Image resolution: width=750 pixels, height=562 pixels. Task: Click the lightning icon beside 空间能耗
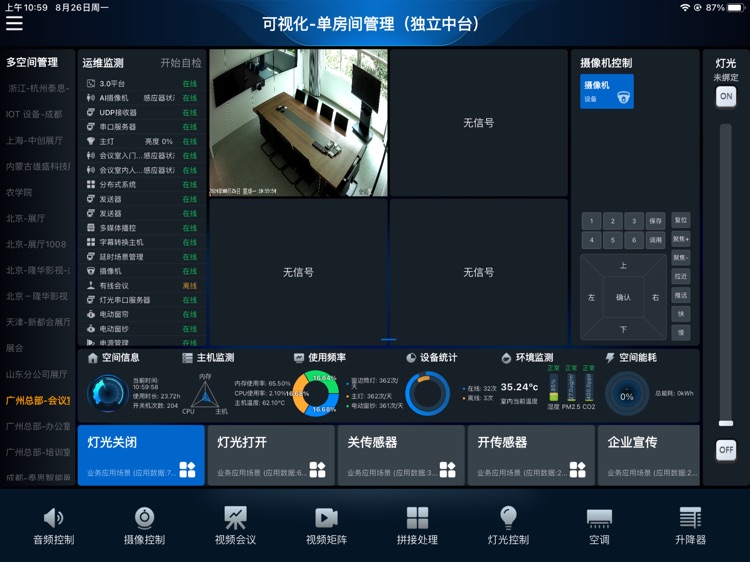(x=610, y=358)
